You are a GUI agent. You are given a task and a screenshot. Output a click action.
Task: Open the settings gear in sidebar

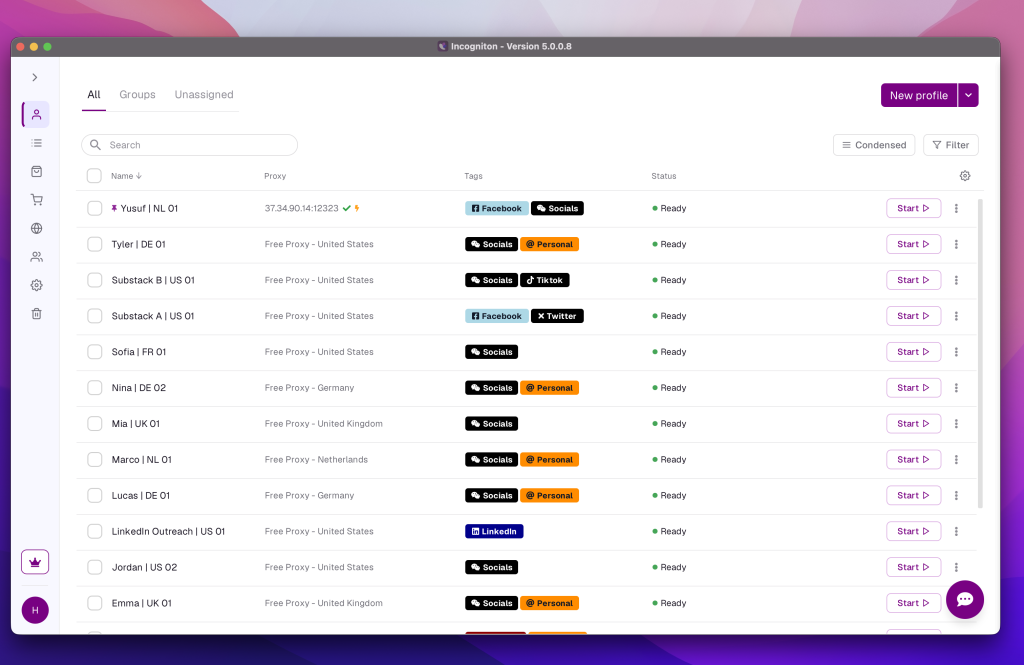point(37,285)
